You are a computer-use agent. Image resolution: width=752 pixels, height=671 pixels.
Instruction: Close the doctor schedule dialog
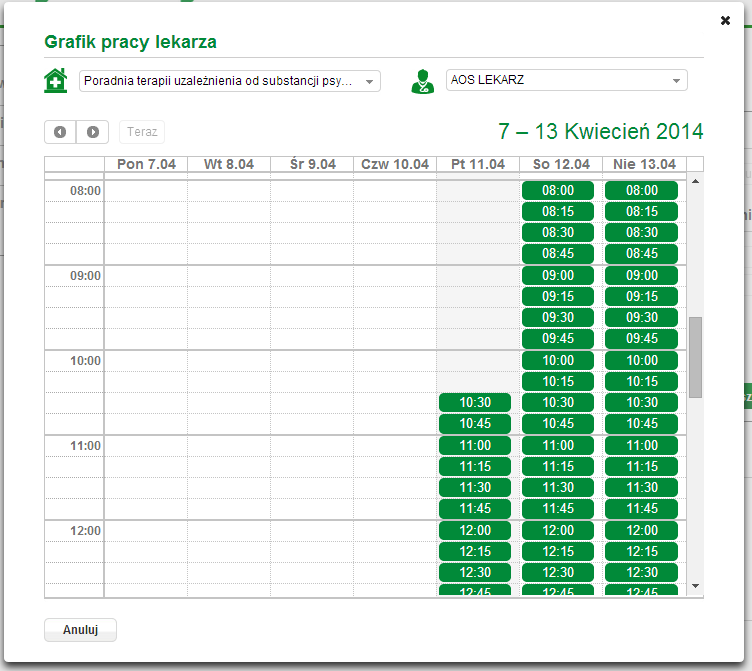click(725, 20)
